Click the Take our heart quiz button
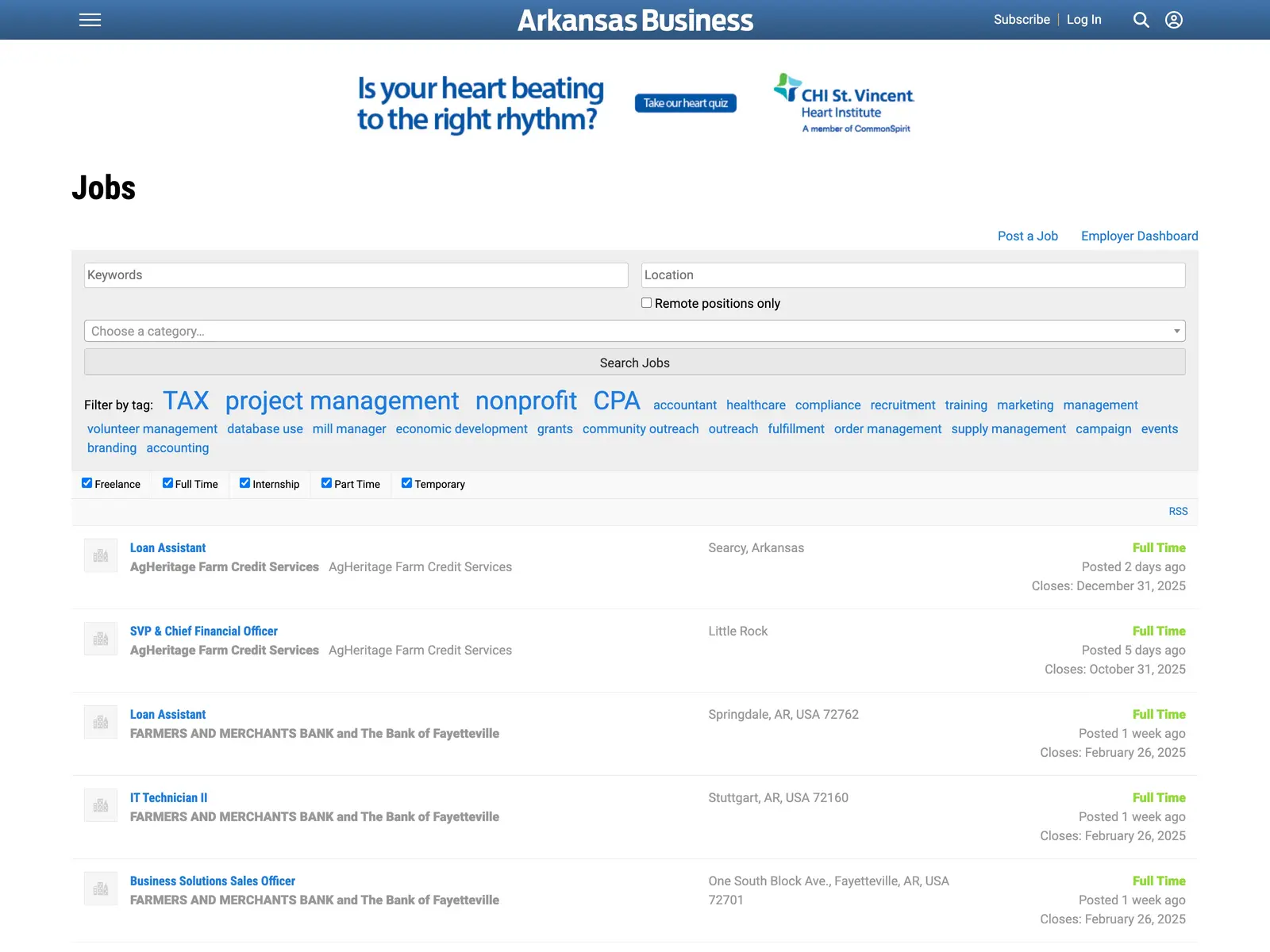1270x952 pixels. [x=686, y=103]
